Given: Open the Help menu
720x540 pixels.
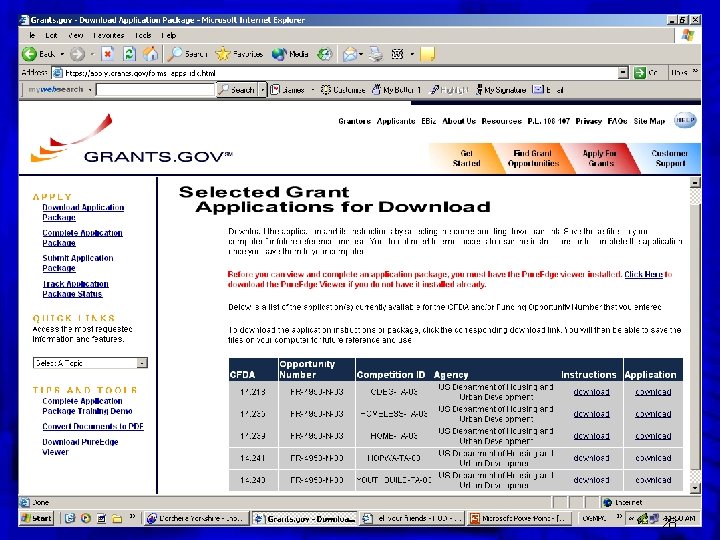Looking at the screenshot, I should [x=169, y=35].
